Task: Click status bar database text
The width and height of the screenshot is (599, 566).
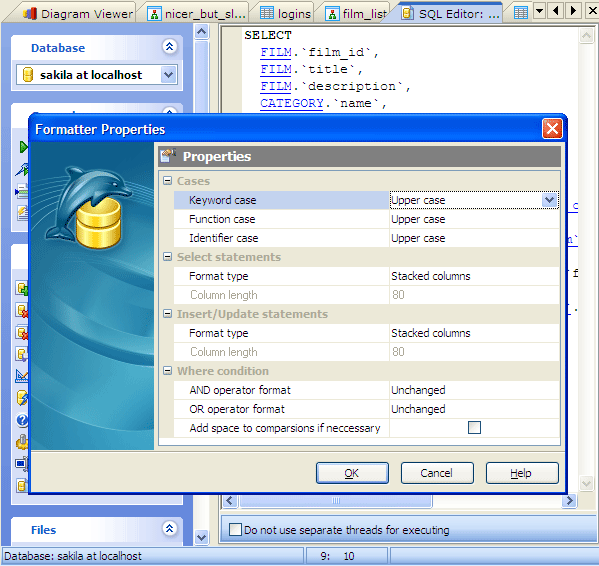Action: click(73, 556)
